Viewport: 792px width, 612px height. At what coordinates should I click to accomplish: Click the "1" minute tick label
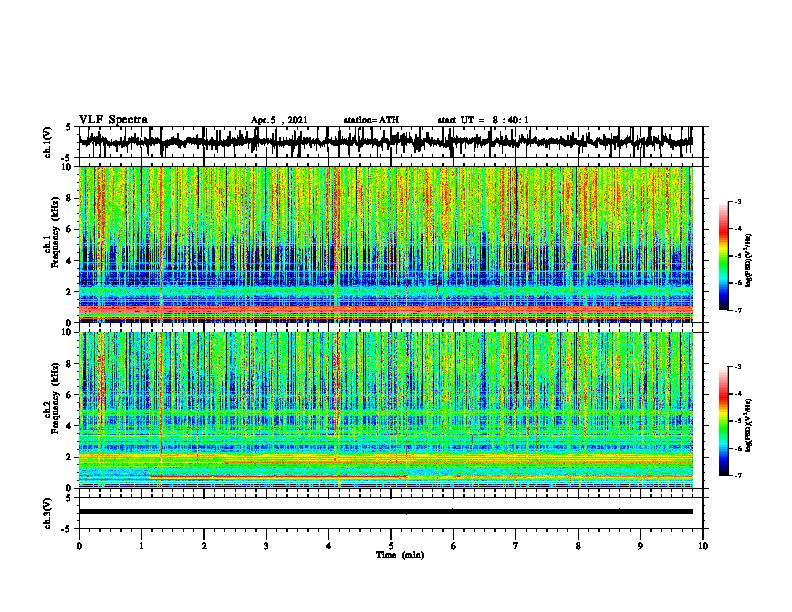coord(141,546)
